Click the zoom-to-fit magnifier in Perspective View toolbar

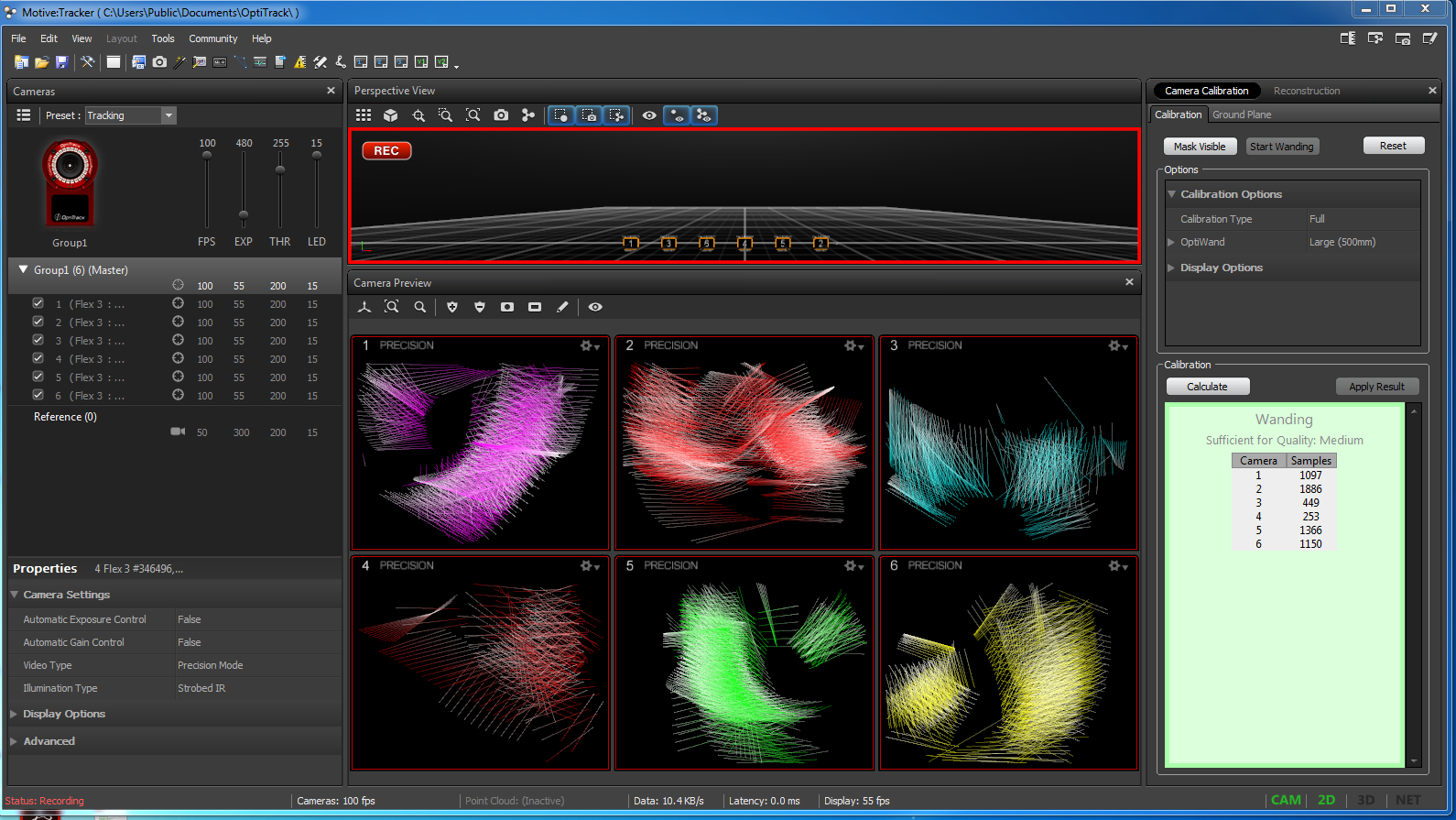coord(473,115)
